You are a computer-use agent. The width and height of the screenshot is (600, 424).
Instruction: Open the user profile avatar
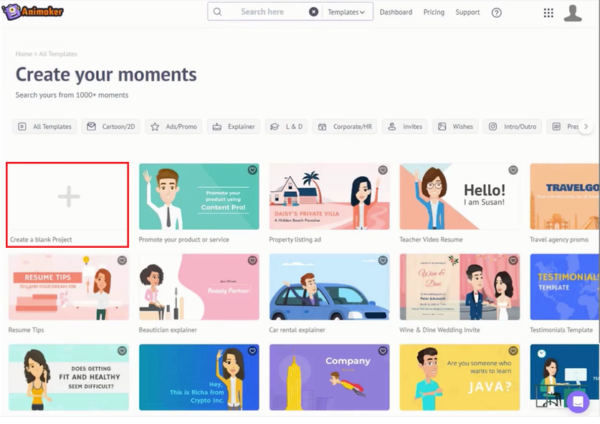[573, 13]
